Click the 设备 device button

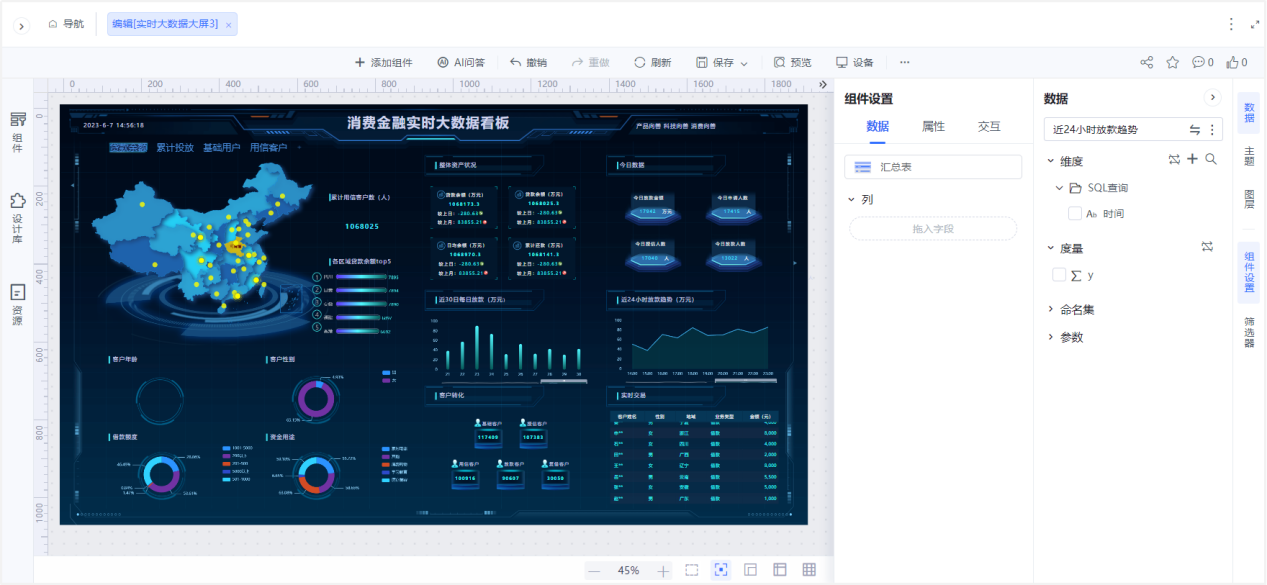pyautogui.click(x=855, y=62)
